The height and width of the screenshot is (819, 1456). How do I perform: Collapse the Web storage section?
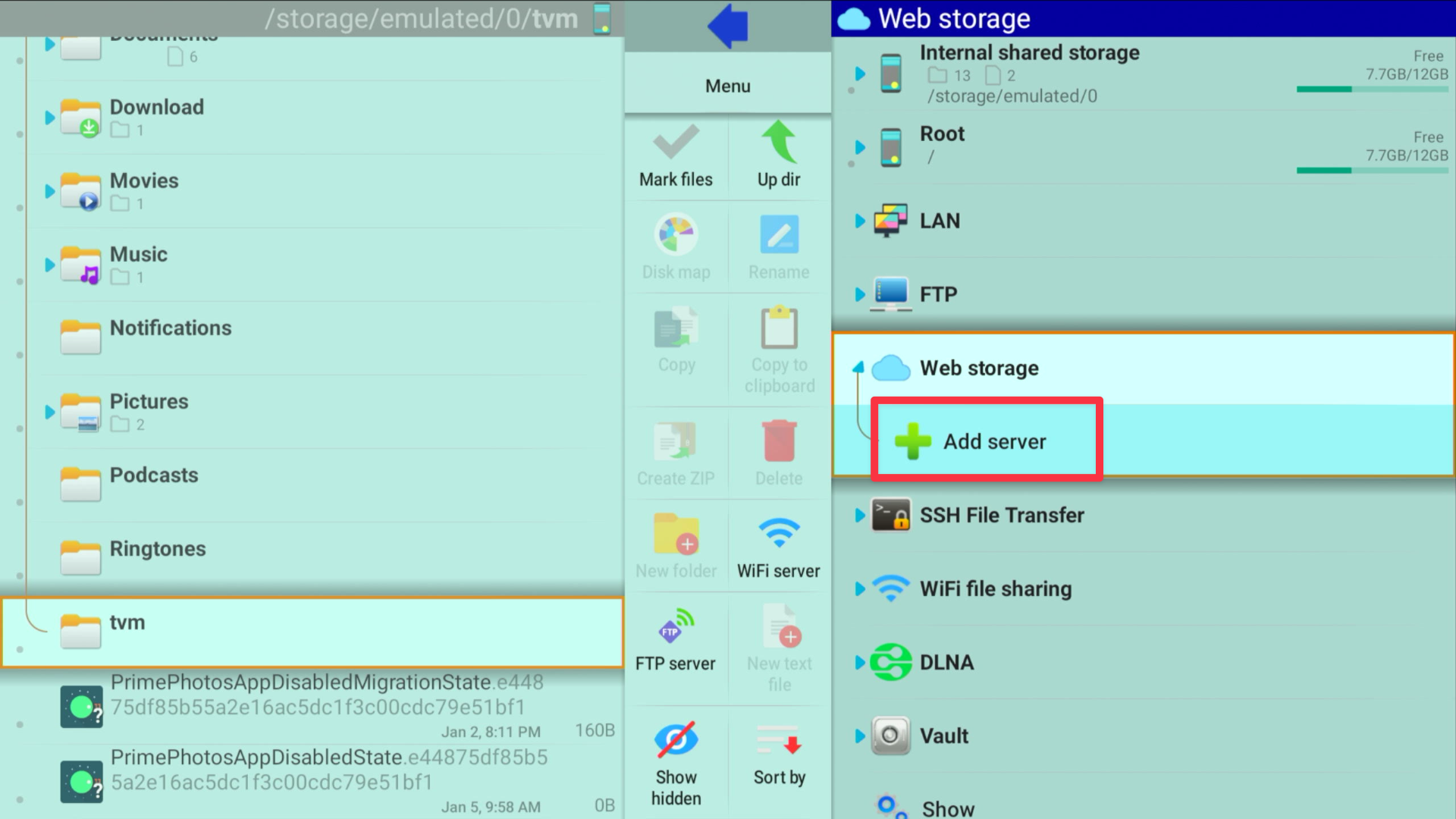(858, 368)
